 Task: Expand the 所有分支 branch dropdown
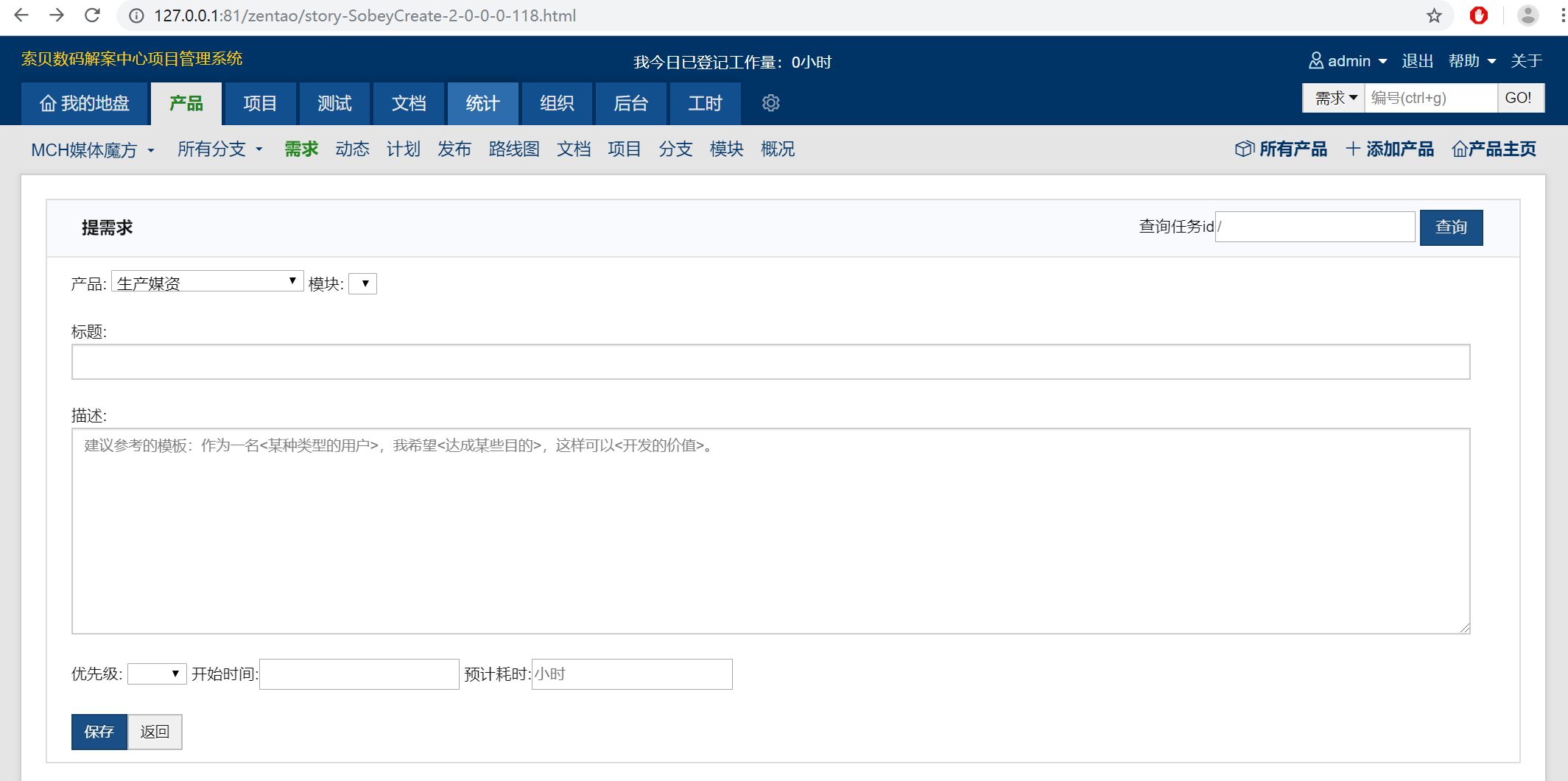click(x=220, y=149)
